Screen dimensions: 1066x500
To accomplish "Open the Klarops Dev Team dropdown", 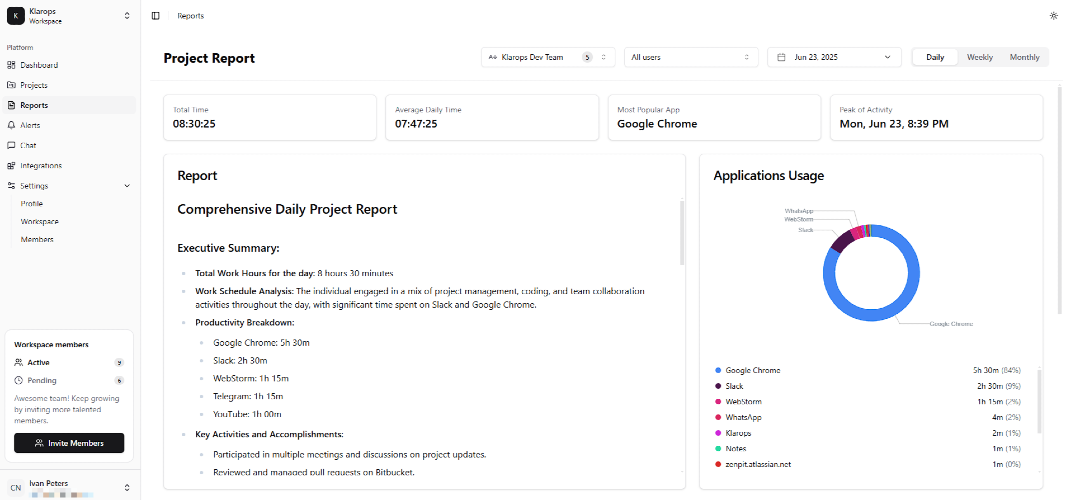I will click(549, 57).
